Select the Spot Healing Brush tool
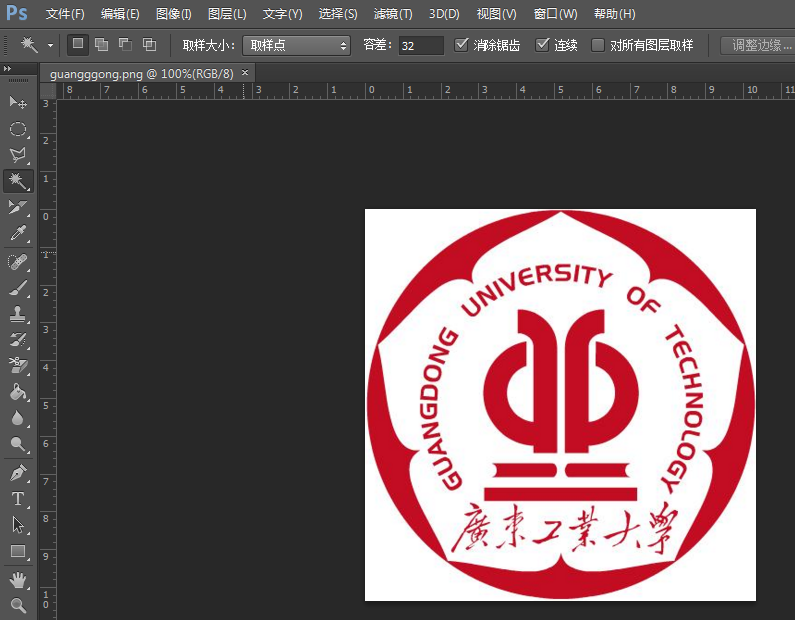The image size is (795, 620). [18, 262]
